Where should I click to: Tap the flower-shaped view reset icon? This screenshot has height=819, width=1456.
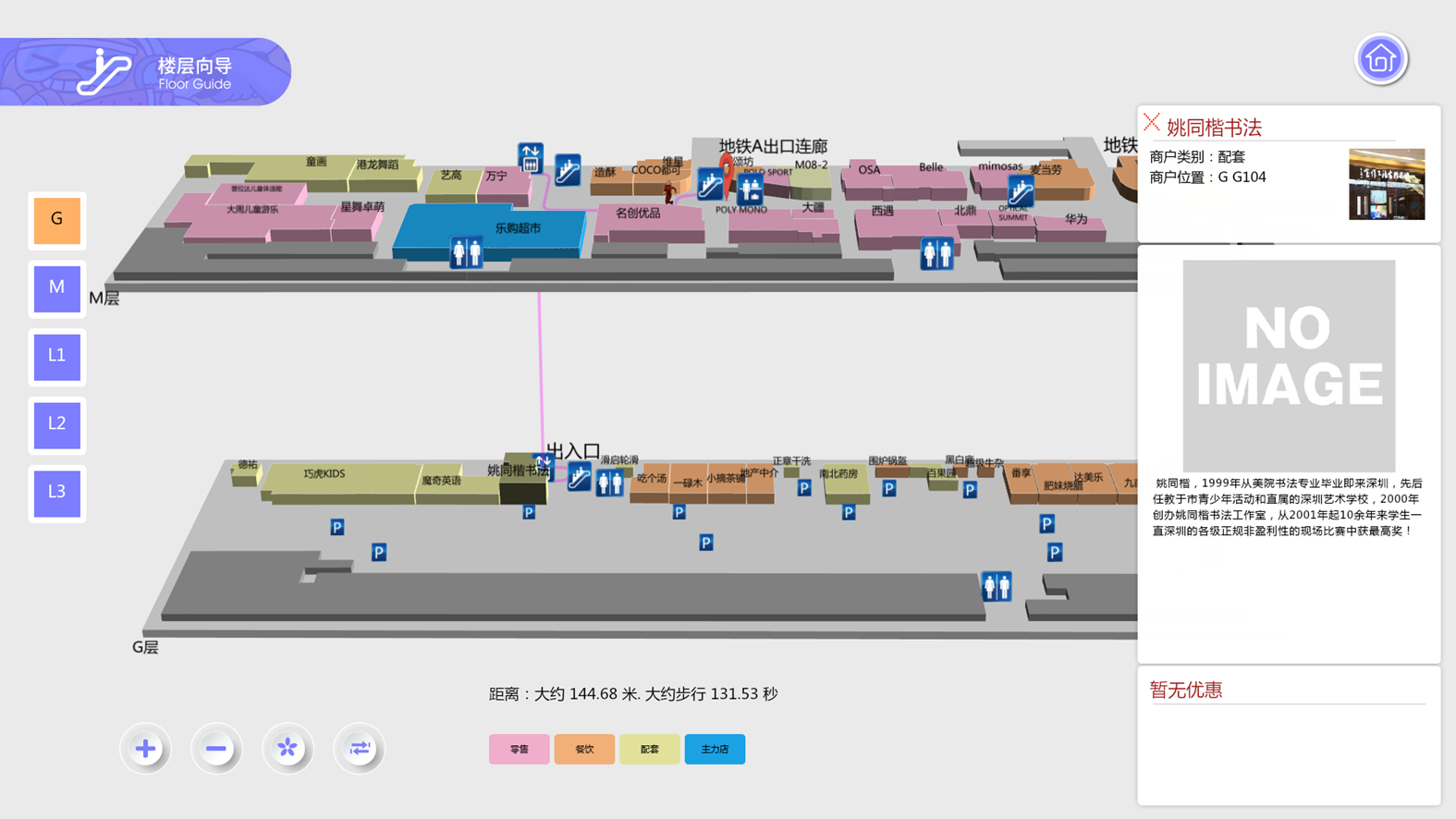pyautogui.click(x=288, y=749)
